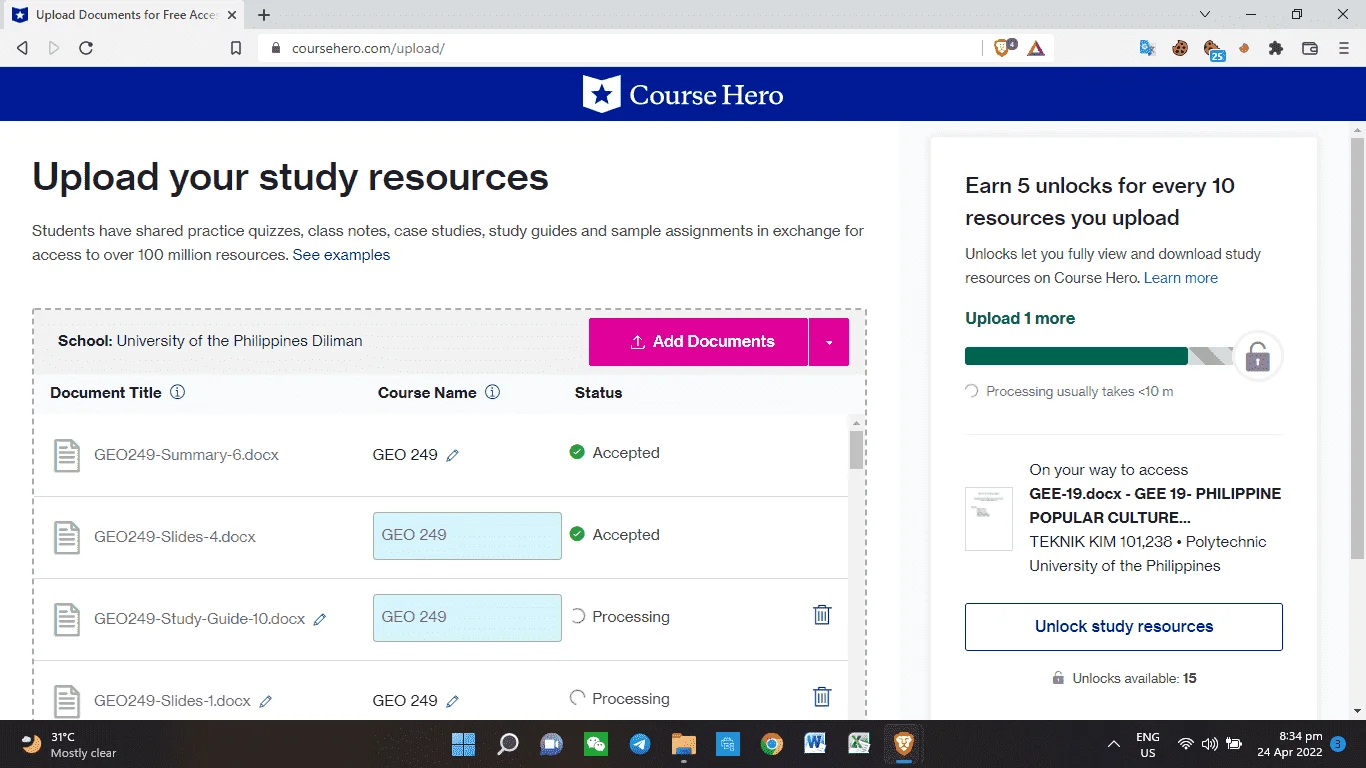Show hidden system tray icons
The height and width of the screenshot is (768, 1366).
tap(1113, 744)
